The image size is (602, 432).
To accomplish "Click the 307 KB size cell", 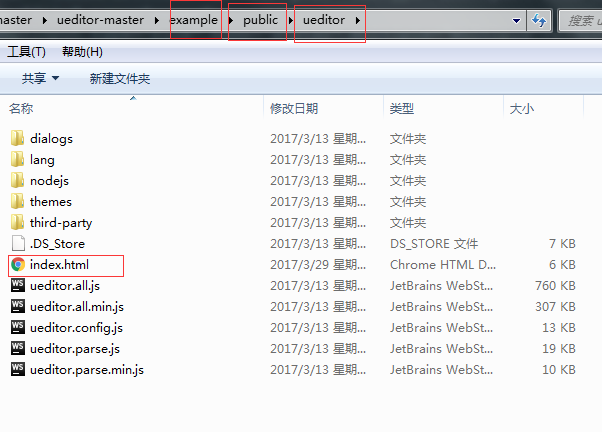I will tap(555, 307).
